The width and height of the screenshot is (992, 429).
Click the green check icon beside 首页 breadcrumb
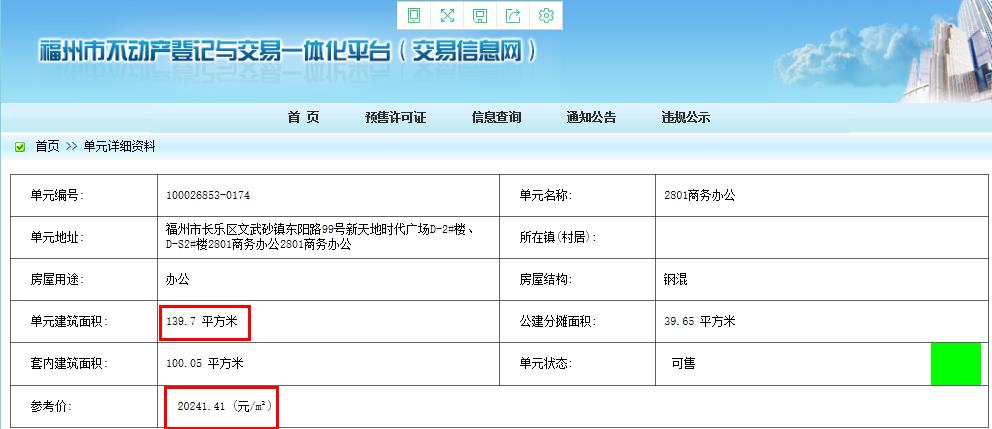(20, 147)
